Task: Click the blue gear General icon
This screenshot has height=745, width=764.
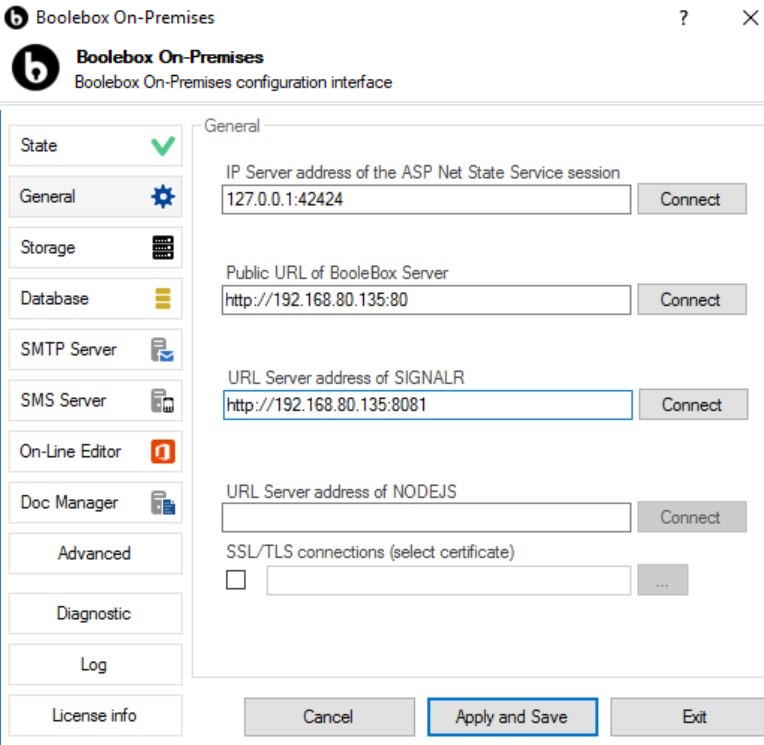Action: [x=163, y=196]
